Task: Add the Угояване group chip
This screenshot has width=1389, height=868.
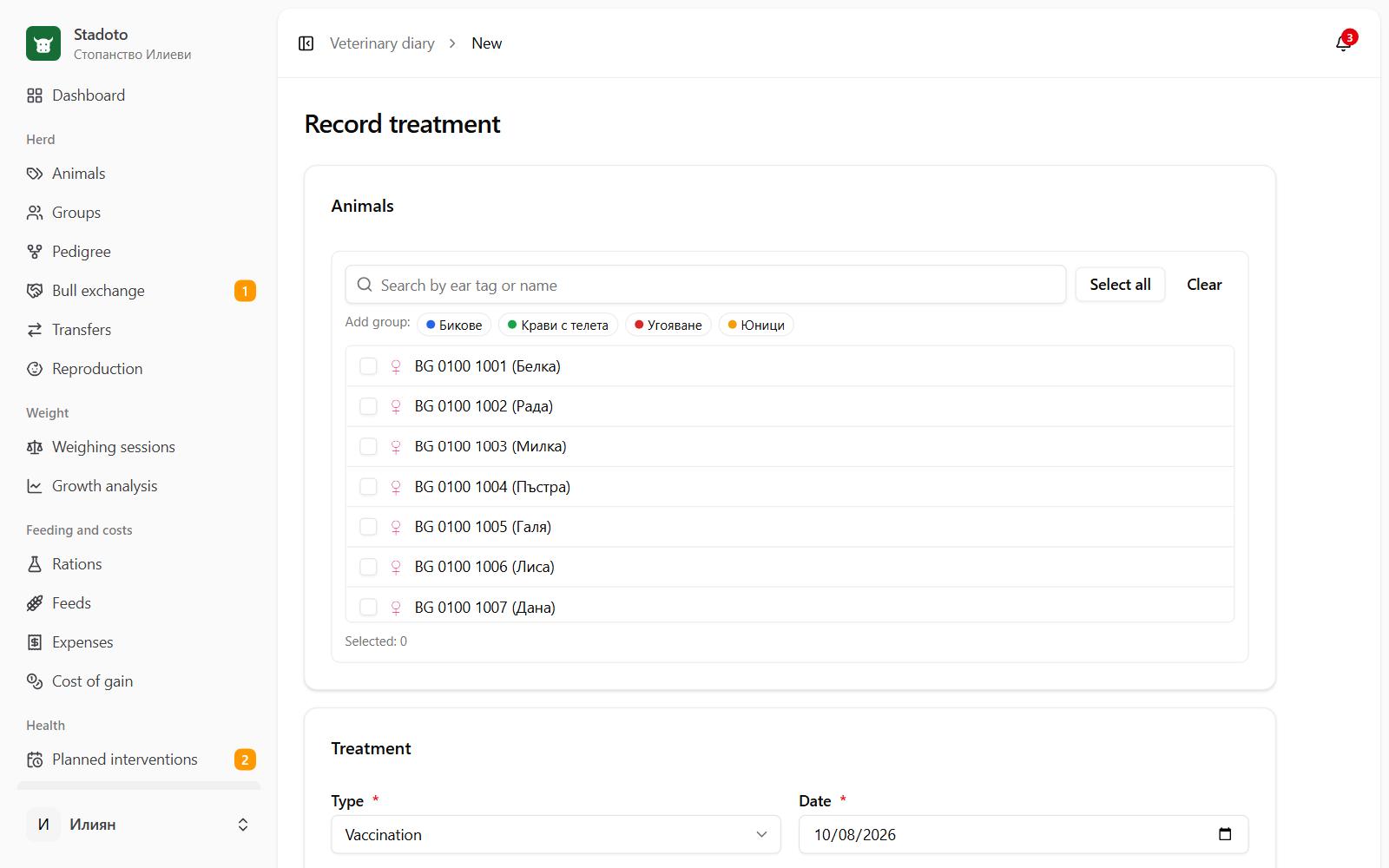Action: (668, 325)
